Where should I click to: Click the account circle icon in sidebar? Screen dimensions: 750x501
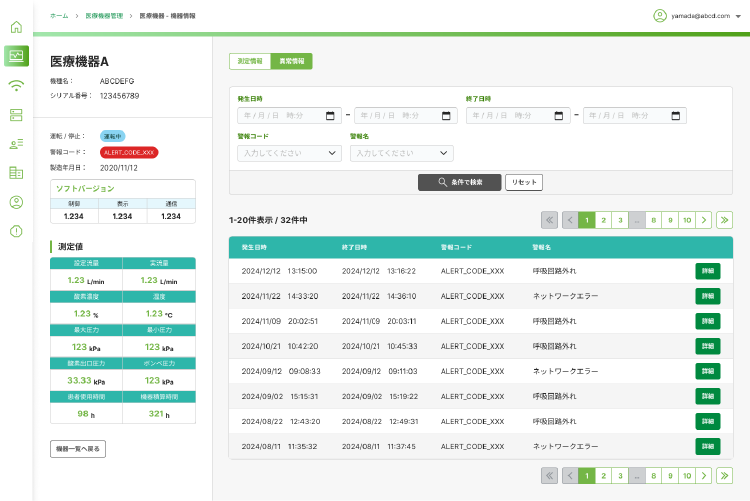pos(16,202)
